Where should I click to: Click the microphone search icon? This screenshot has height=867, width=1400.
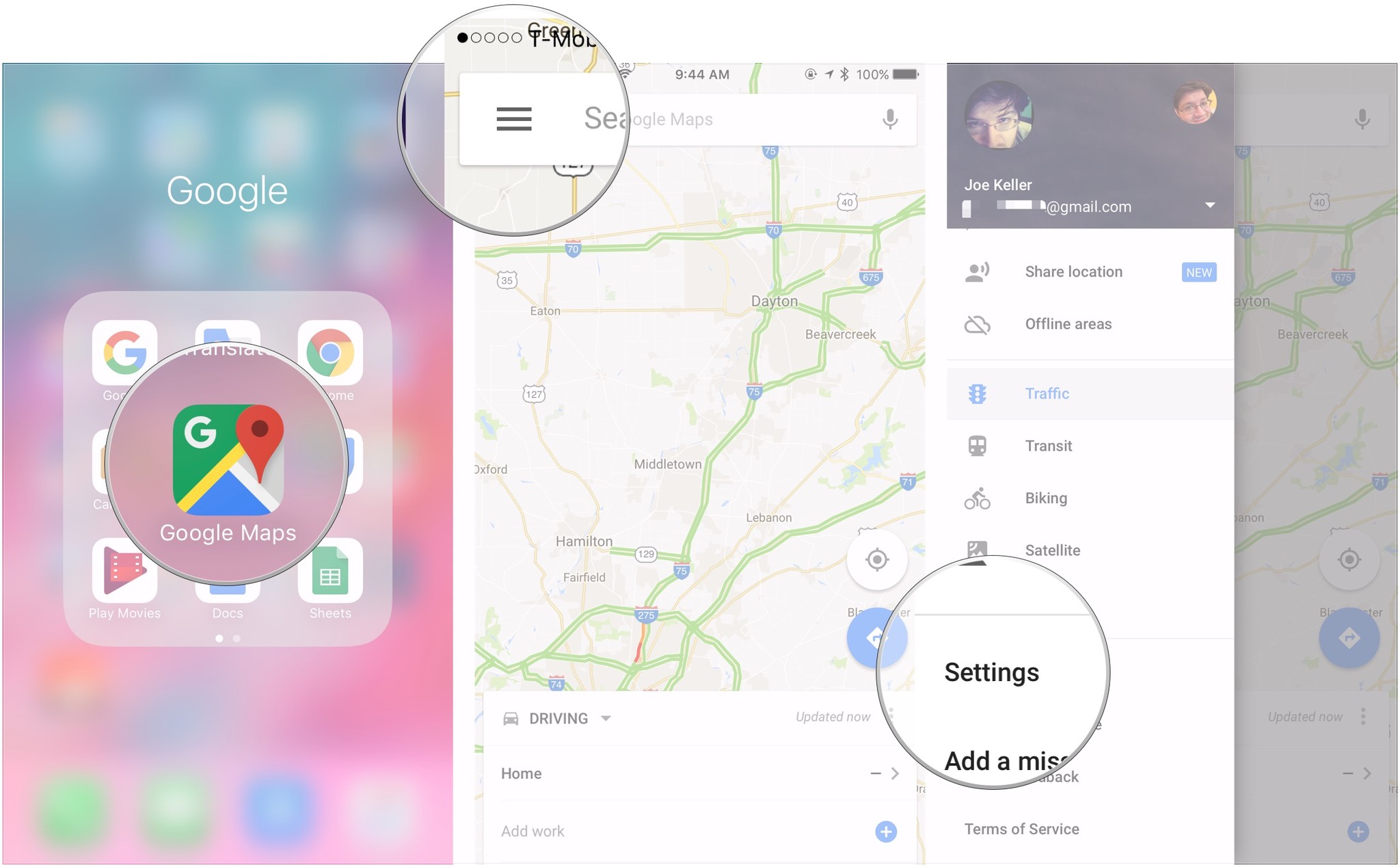coord(890,119)
